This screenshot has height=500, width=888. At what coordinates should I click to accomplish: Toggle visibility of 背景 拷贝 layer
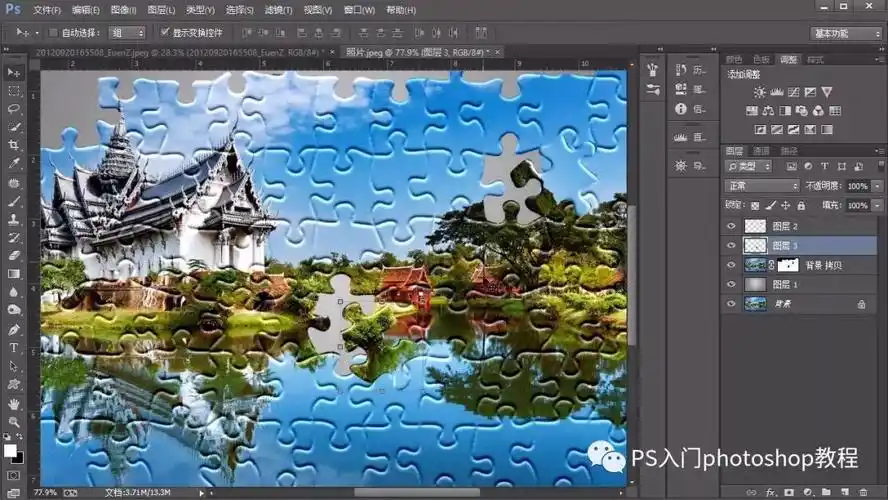pyautogui.click(x=731, y=265)
